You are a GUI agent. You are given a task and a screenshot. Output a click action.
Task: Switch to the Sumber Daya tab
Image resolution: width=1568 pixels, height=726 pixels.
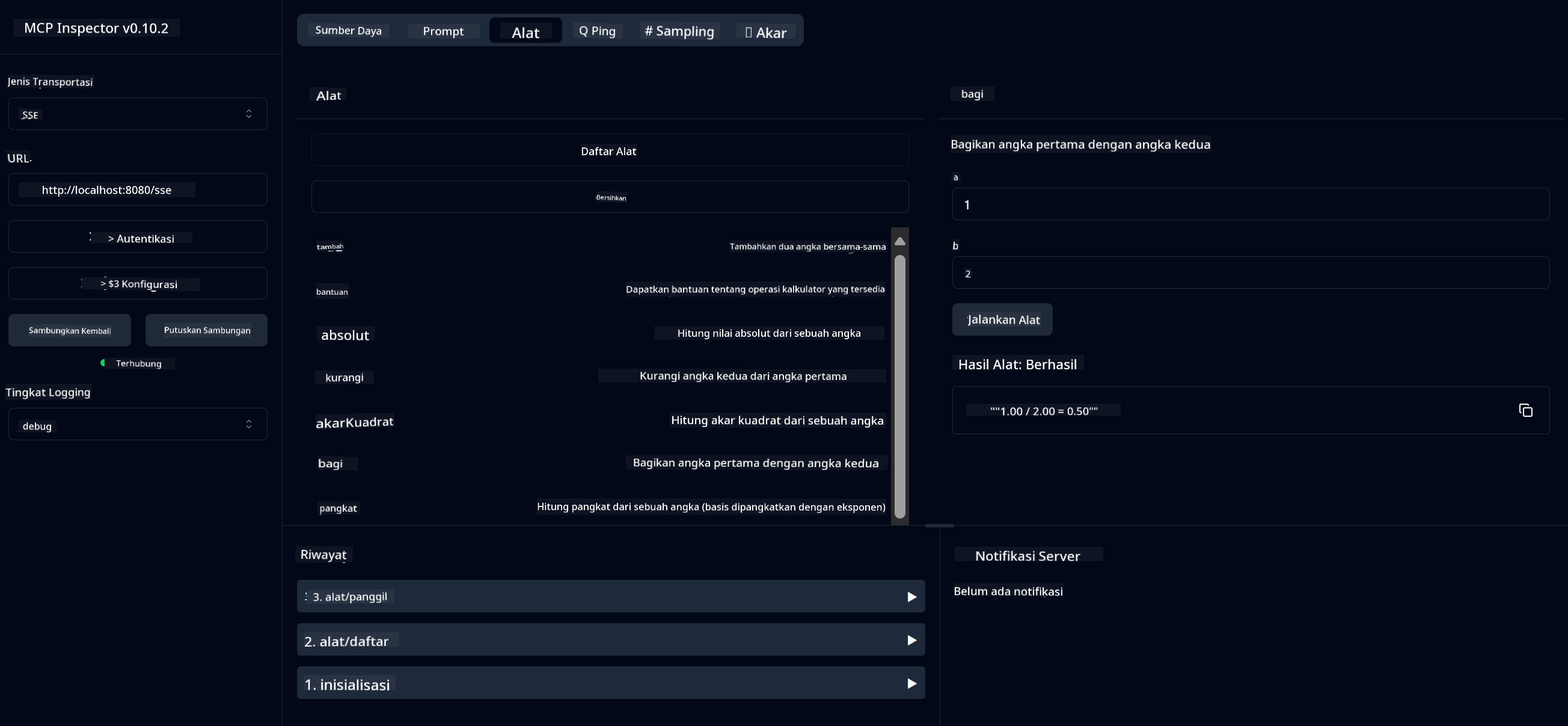point(348,31)
